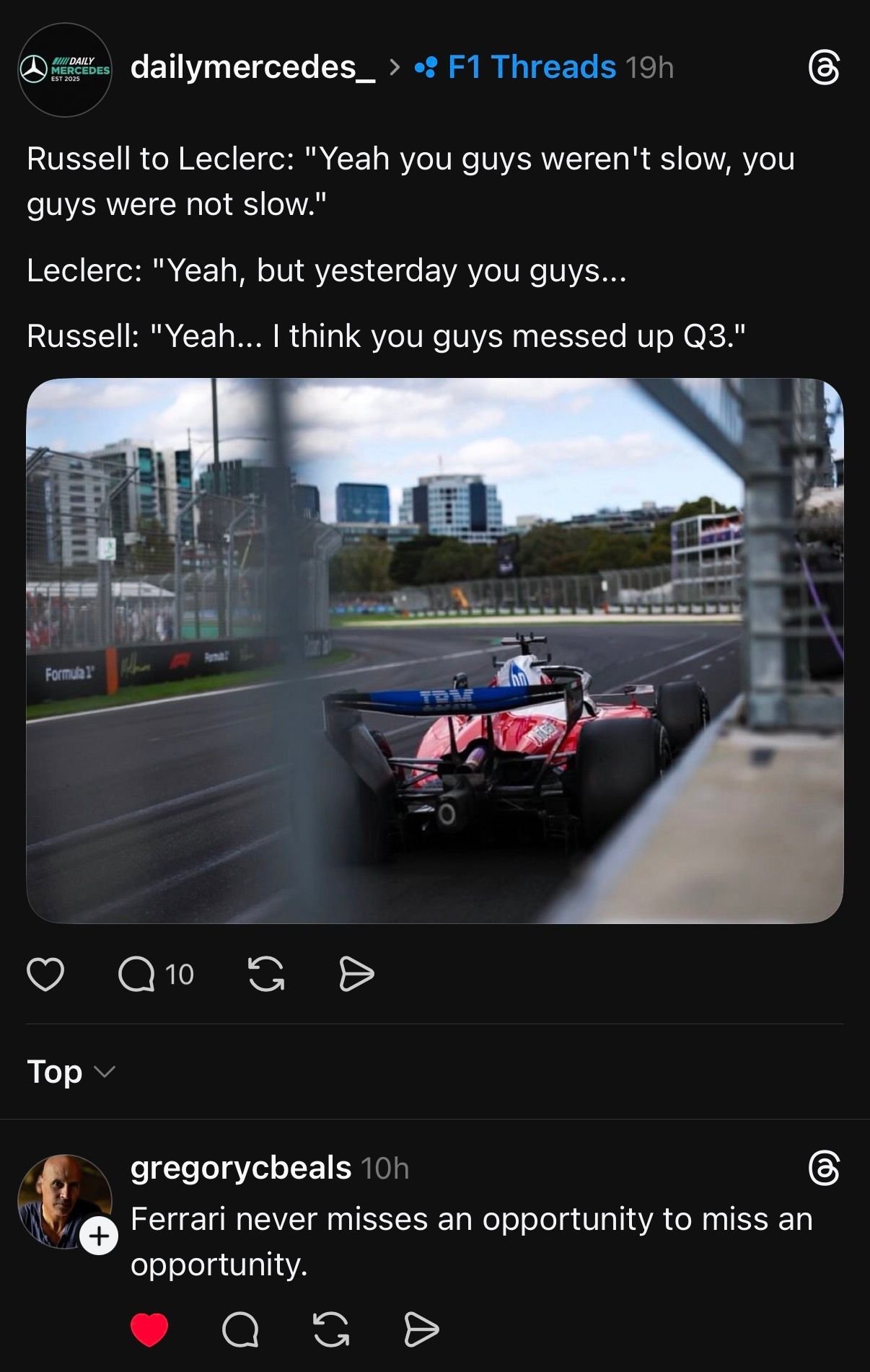Open the F1 Threads community link
This screenshot has width=870, height=1372.
(x=532, y=67)
